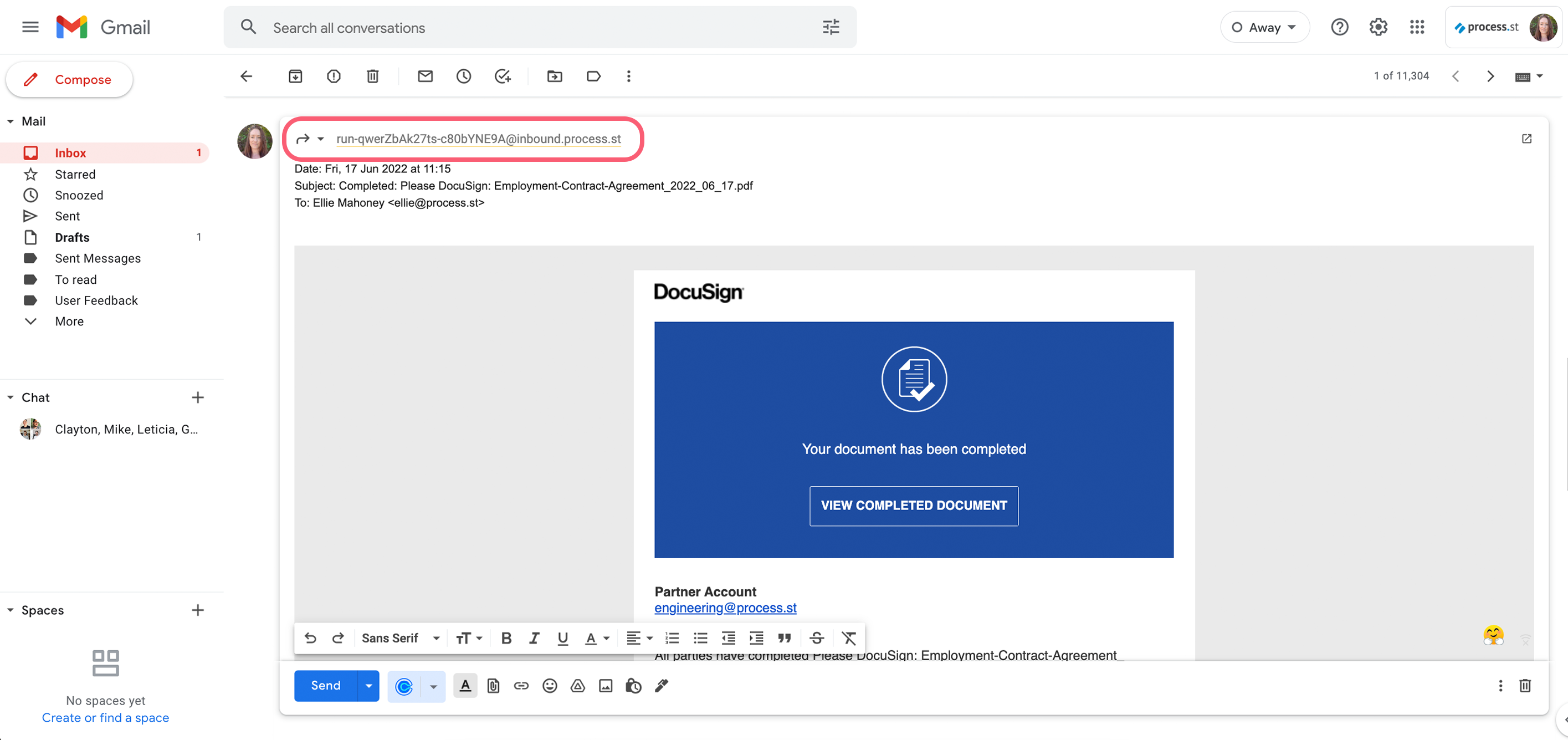Screen dimensions: 1568x740
Task: Open the type of response dropdown arrow
Action: coord(320,139)
